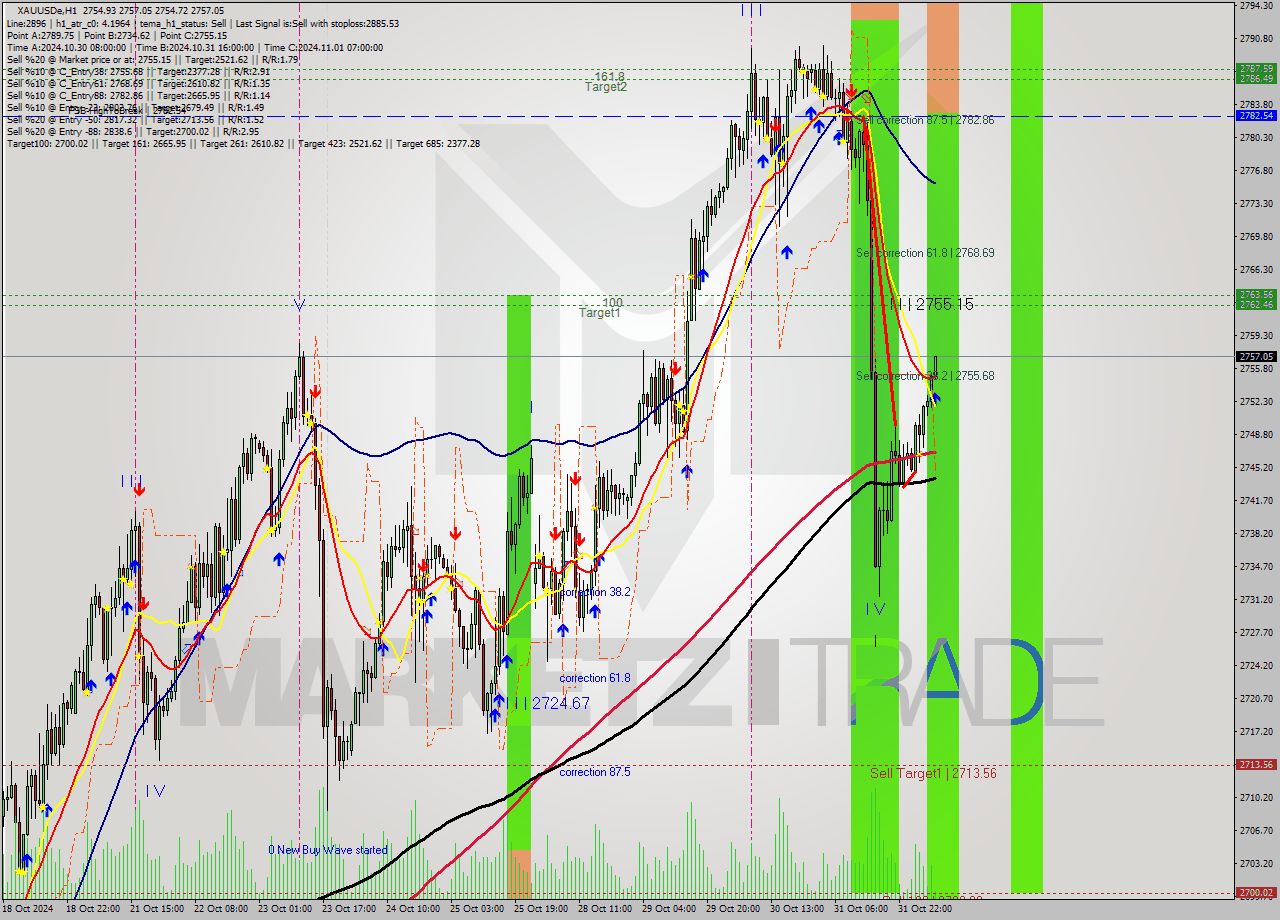This screenshot has width=1280, height=920.
Task: Click the '100' Fibonacci level label
Action: [612, 302]
